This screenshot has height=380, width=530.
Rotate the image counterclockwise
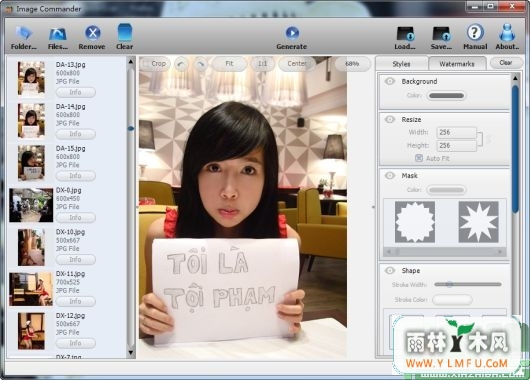pyautogui.click(x=182, y=64)
